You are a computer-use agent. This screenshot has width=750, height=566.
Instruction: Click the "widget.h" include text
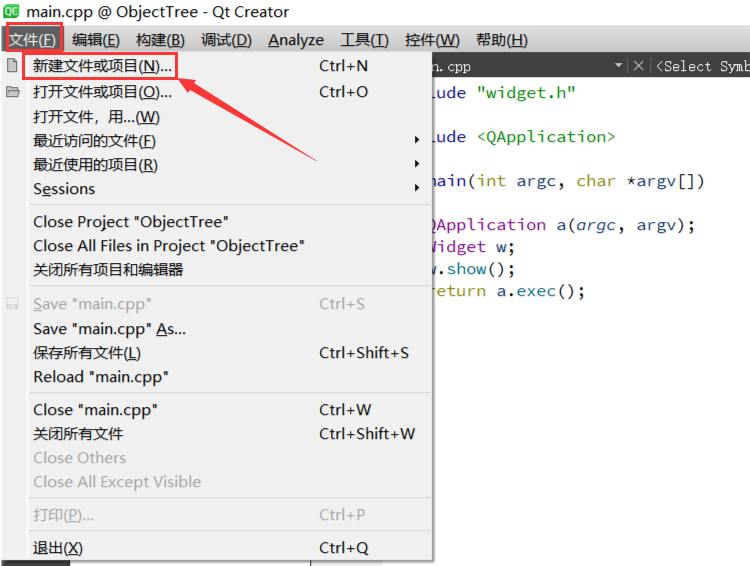point(526,92)
